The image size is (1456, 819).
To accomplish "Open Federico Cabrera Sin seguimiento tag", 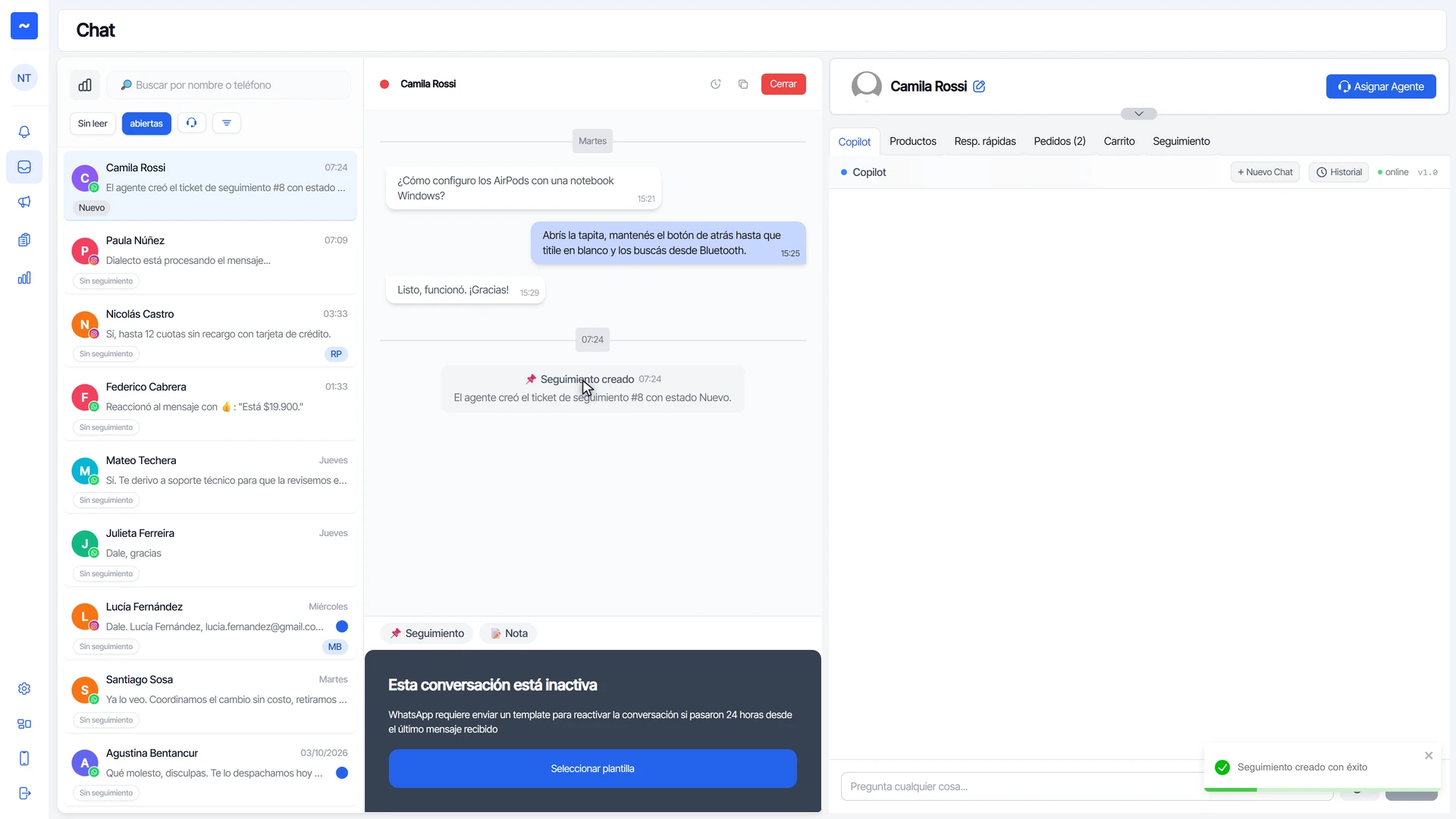I will click(106, 428).
